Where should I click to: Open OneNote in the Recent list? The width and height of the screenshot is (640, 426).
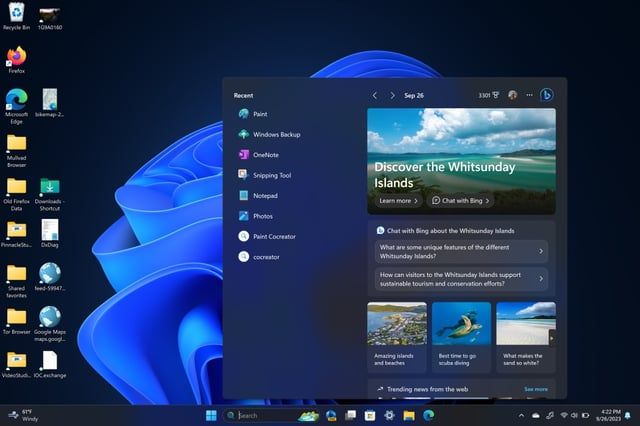265,155
